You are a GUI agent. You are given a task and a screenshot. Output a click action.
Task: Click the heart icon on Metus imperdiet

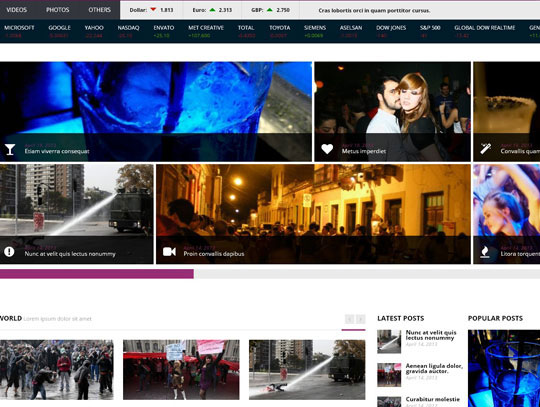(x=327, y=149)
